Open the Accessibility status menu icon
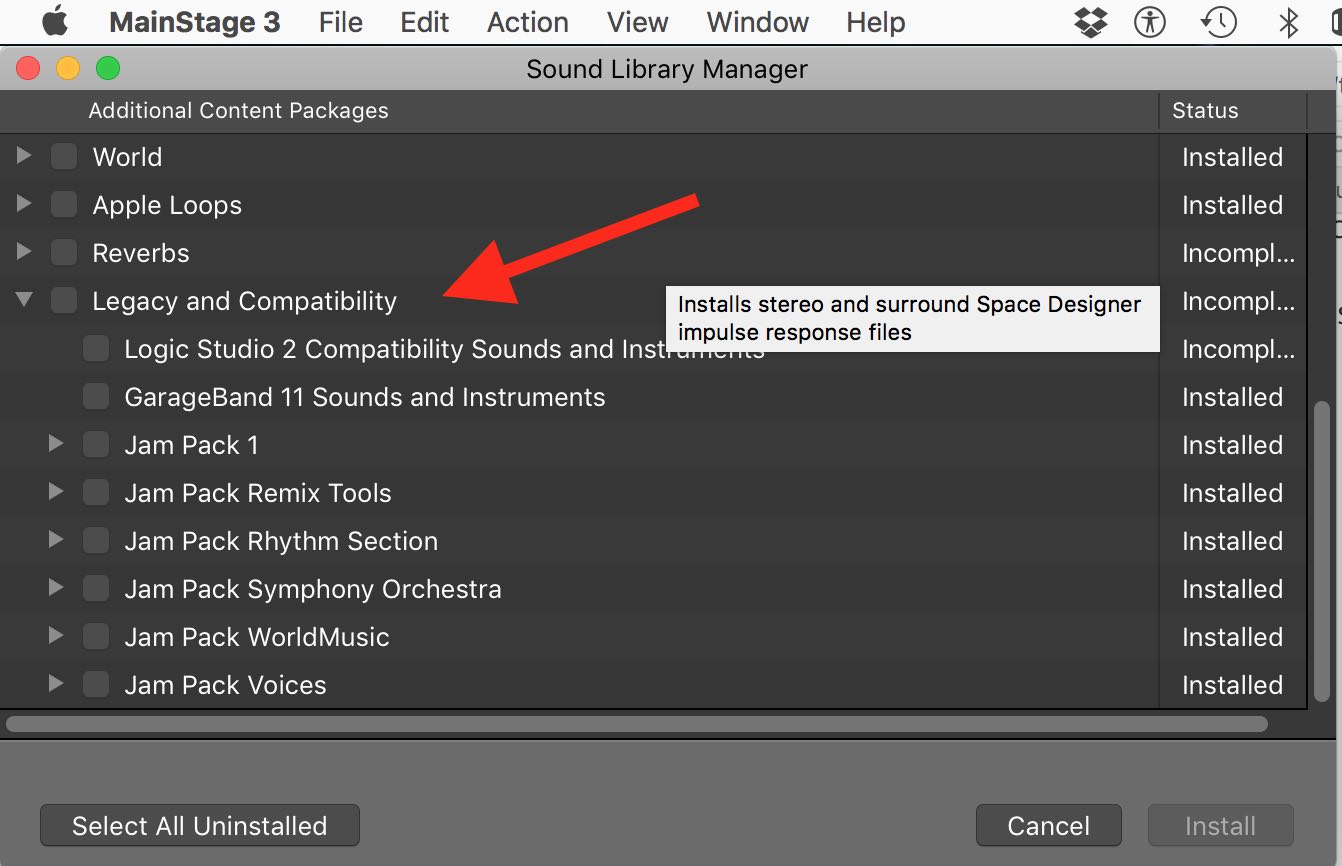This screenshot has height=866, width=1342. click(1150, 21)
